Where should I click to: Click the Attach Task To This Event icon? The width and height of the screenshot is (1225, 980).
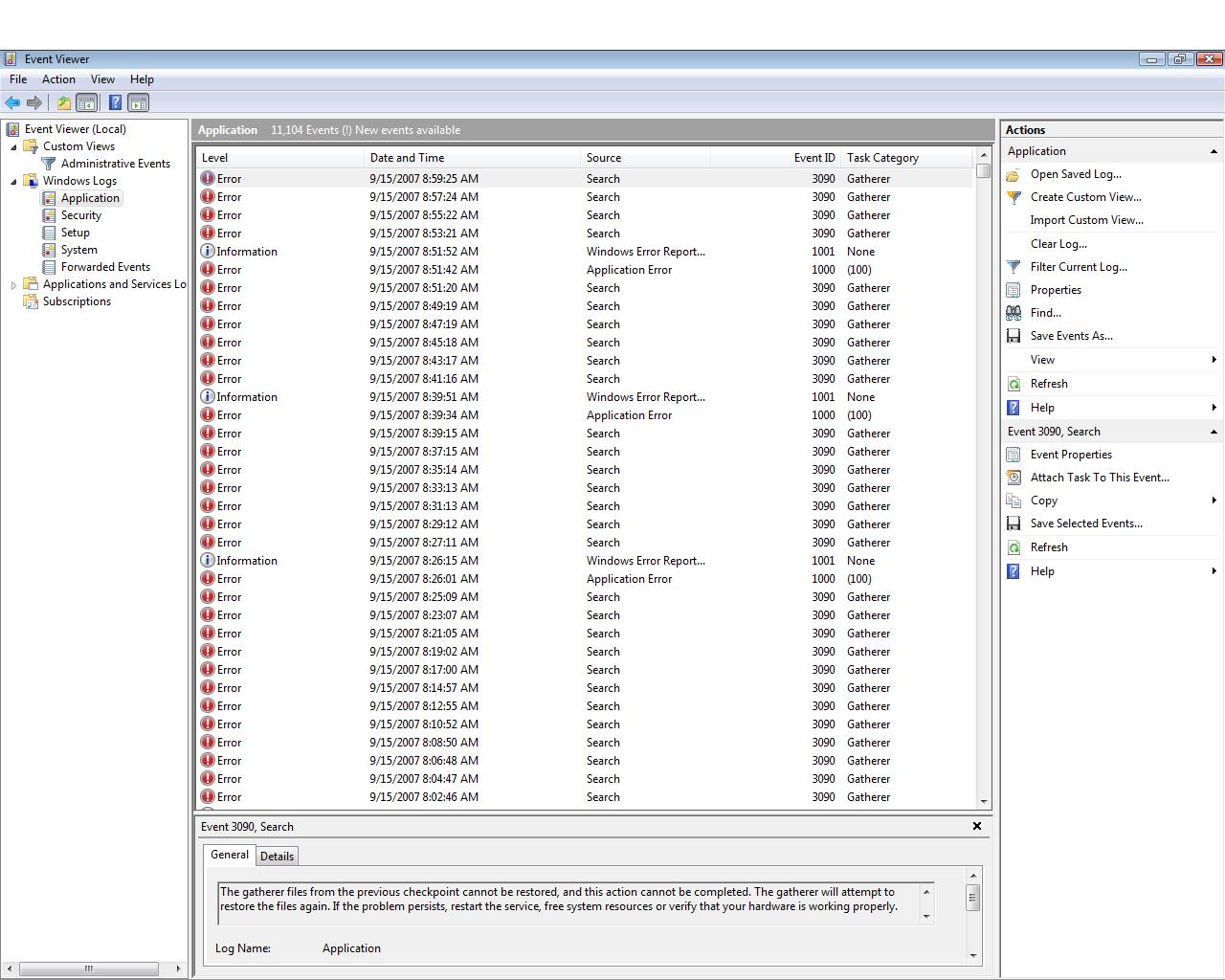coord(1013,478)
